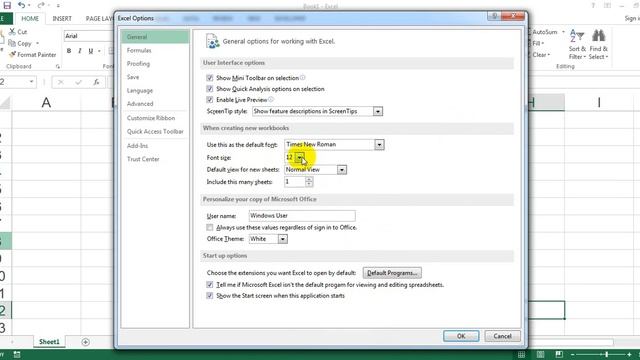Toggle Tell me if Excel isn't default program

[x=210, y=284]
